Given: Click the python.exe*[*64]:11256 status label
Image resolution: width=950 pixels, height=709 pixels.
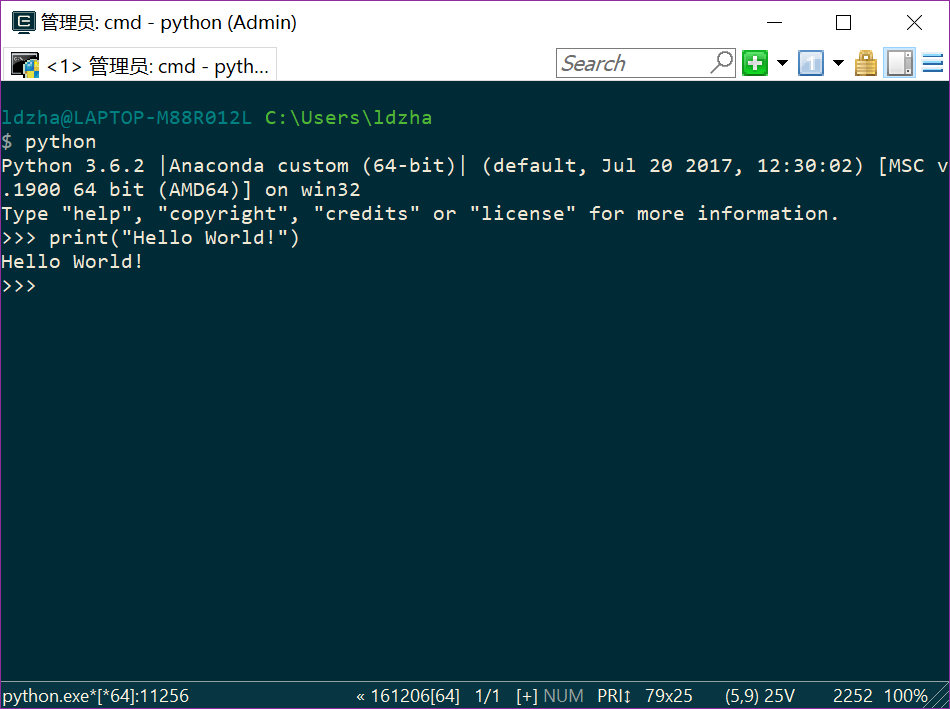Looking at the screenshot, I should 95,695.
